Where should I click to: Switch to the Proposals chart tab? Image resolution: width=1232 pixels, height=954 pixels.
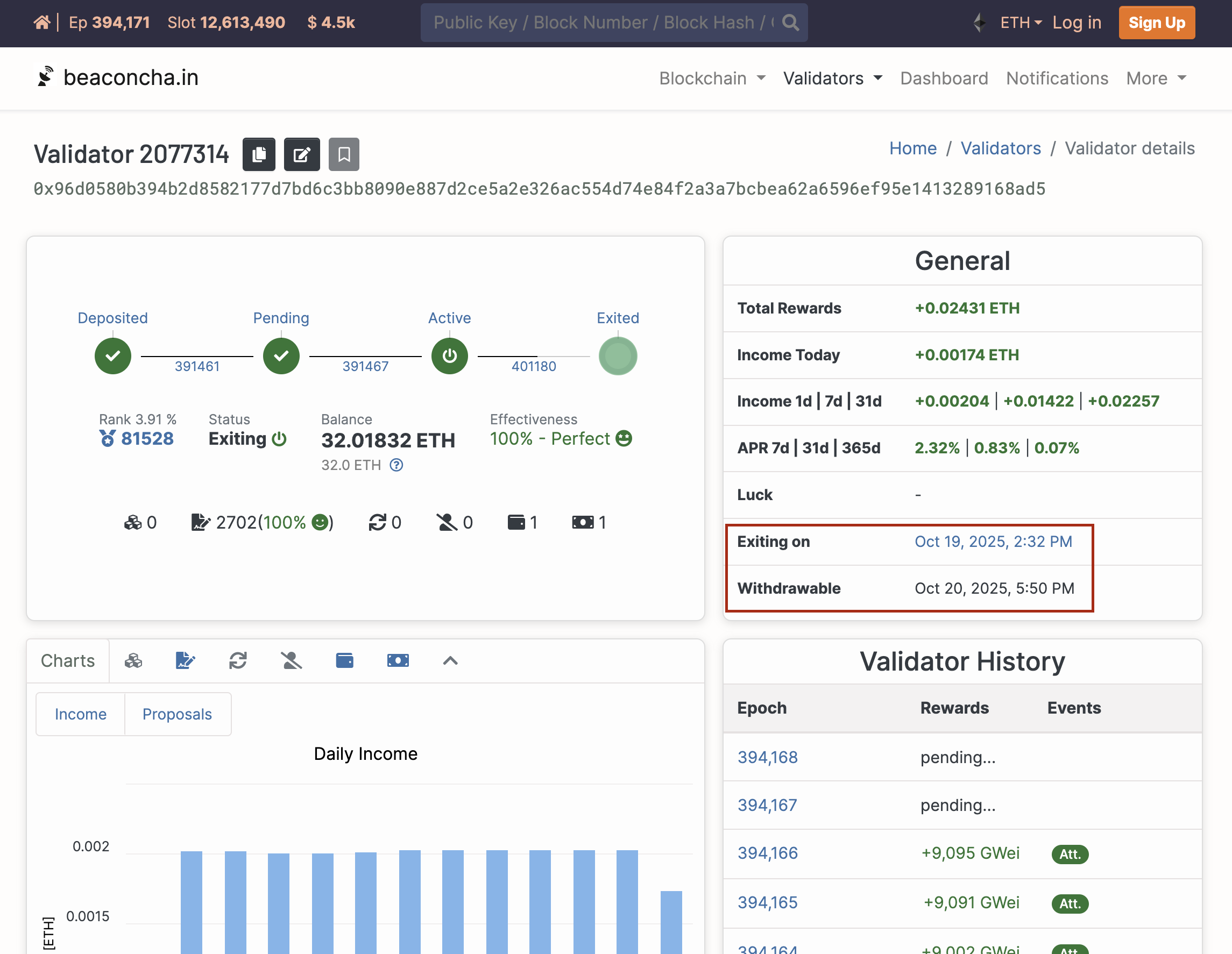click(x=177, y=714)
